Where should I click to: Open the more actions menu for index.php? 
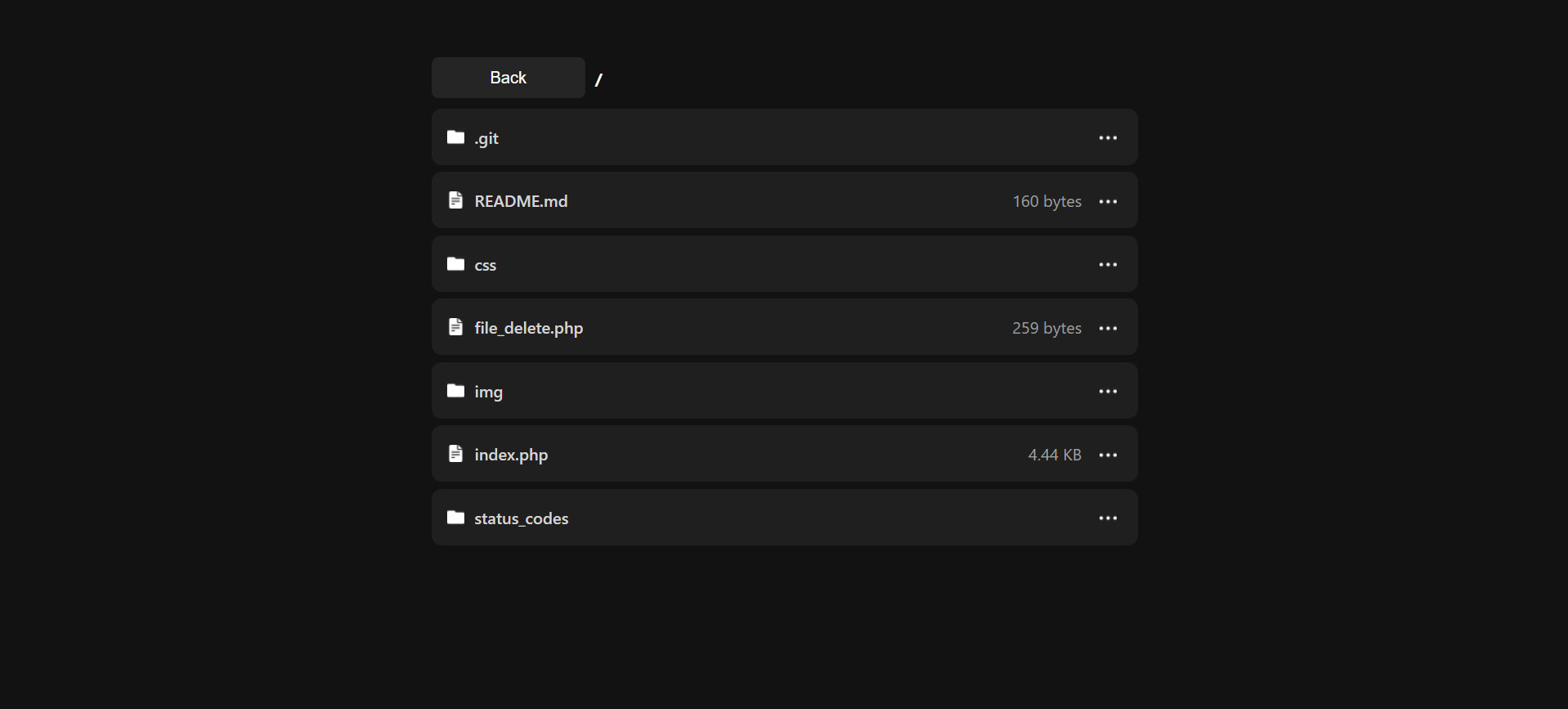(1108, 455)
